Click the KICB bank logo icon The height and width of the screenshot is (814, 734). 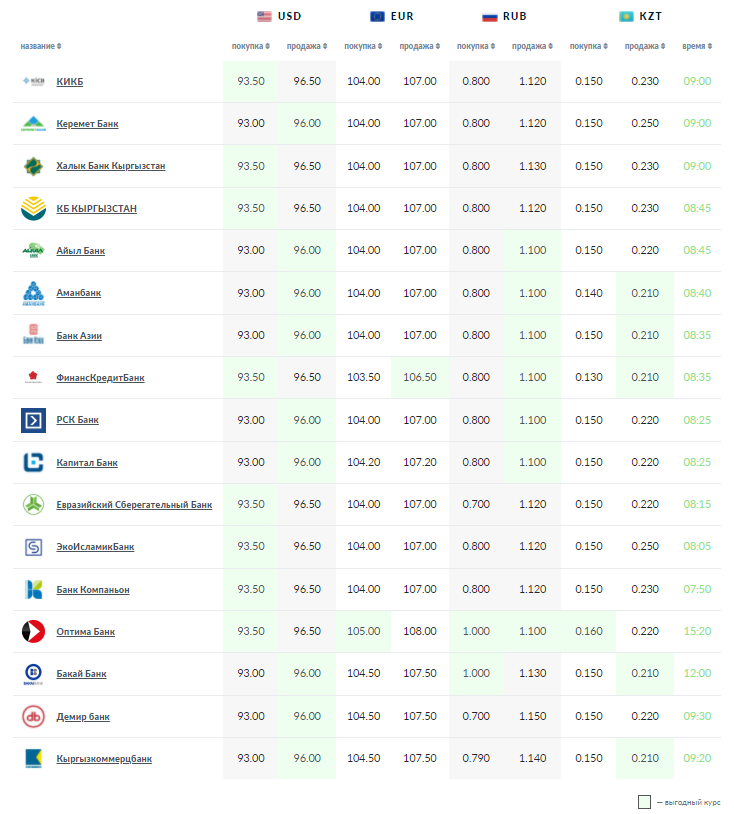[x=33, y=81]
